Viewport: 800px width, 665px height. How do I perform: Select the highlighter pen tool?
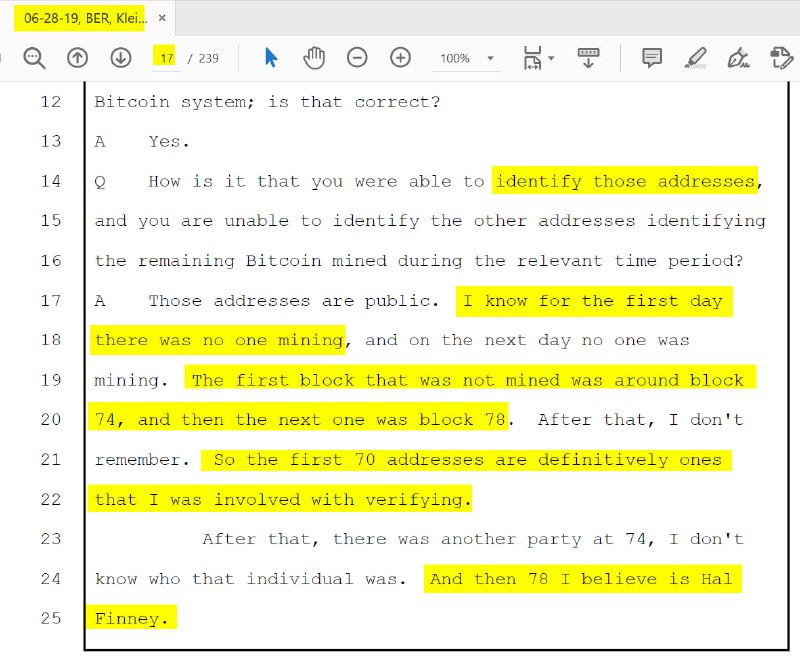pos(695,58)
